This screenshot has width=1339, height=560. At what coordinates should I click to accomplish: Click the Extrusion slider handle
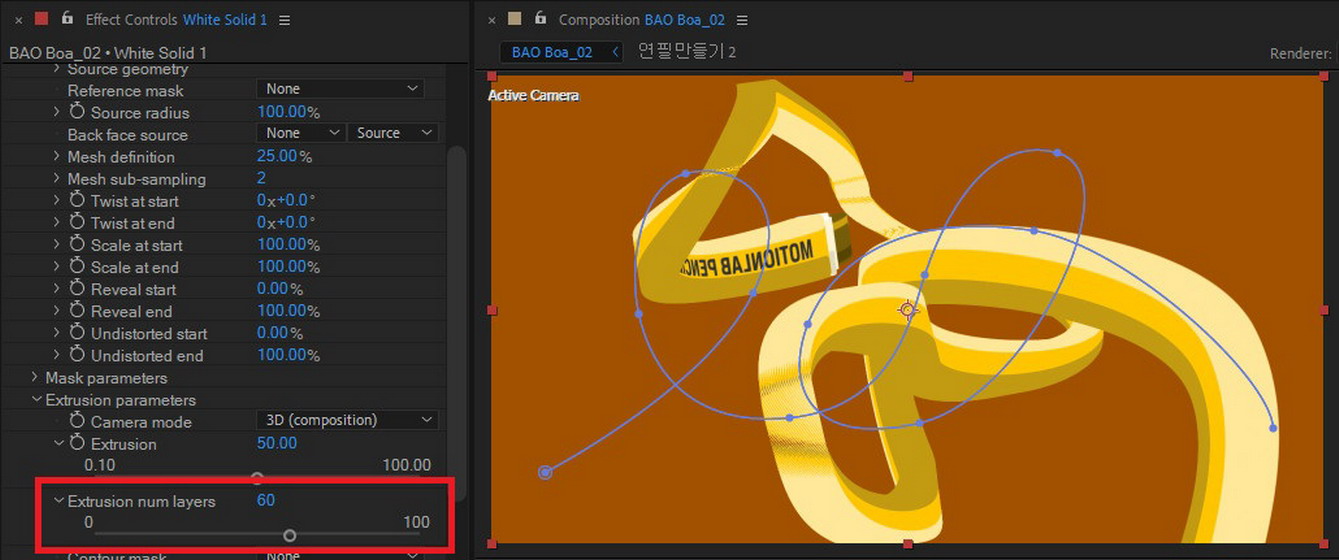(257, 478)
